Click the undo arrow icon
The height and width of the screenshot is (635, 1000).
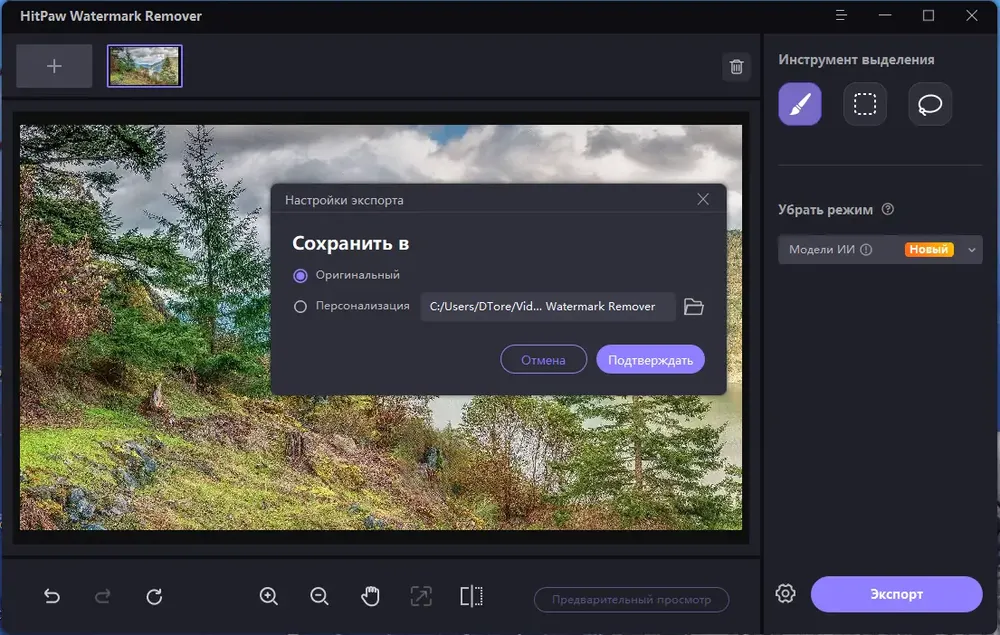pos(52,597)
